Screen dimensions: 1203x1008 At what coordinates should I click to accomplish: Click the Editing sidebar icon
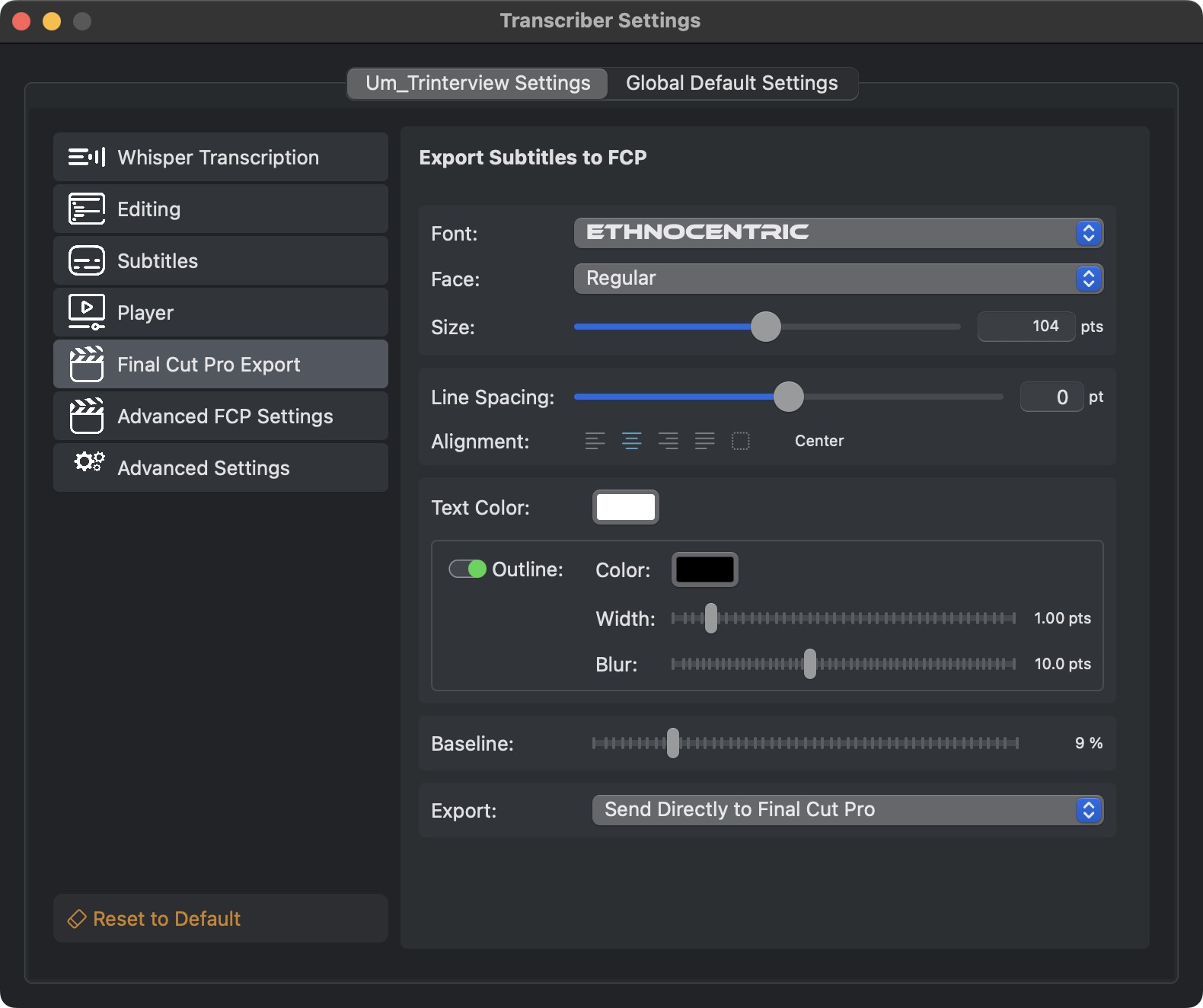(x=87, y=209)
